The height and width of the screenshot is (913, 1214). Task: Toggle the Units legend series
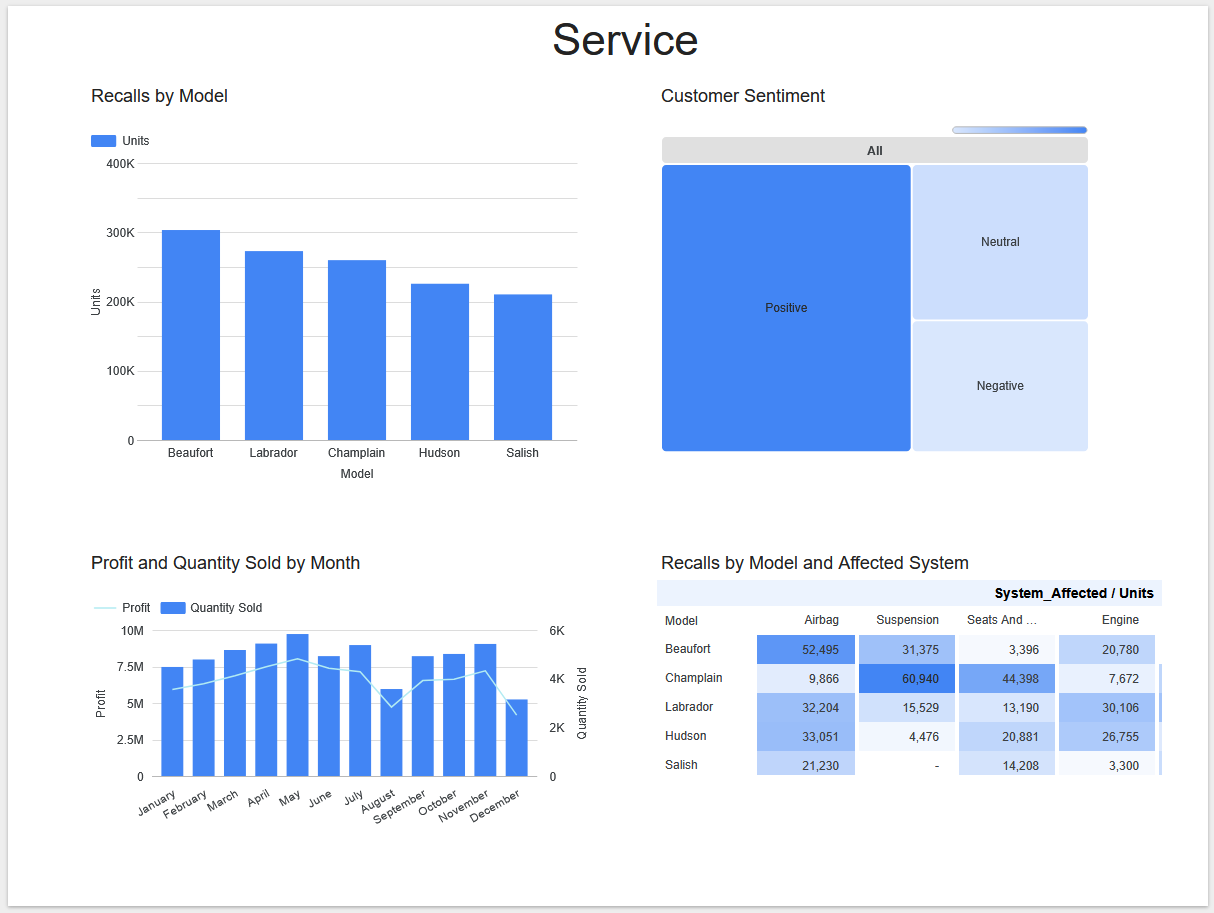[120, 141]
